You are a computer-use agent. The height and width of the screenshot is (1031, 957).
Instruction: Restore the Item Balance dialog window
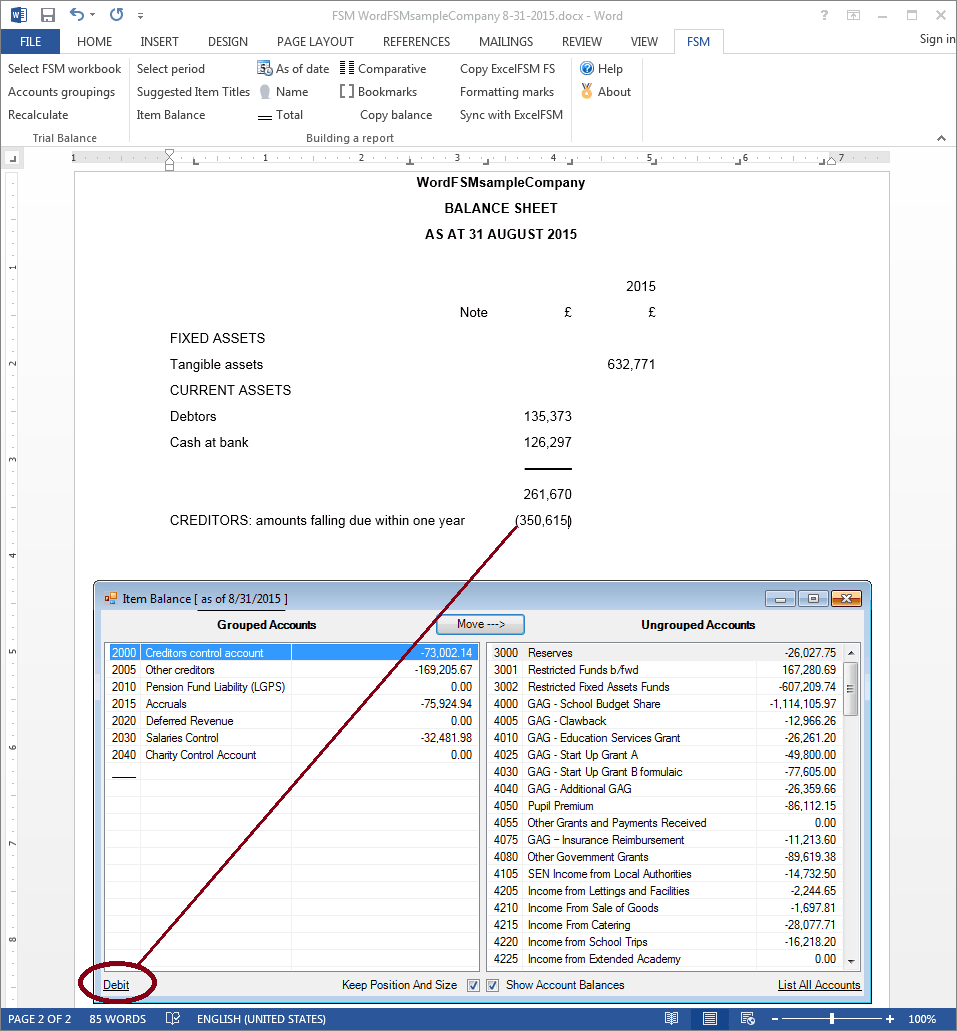pos(813,598)
